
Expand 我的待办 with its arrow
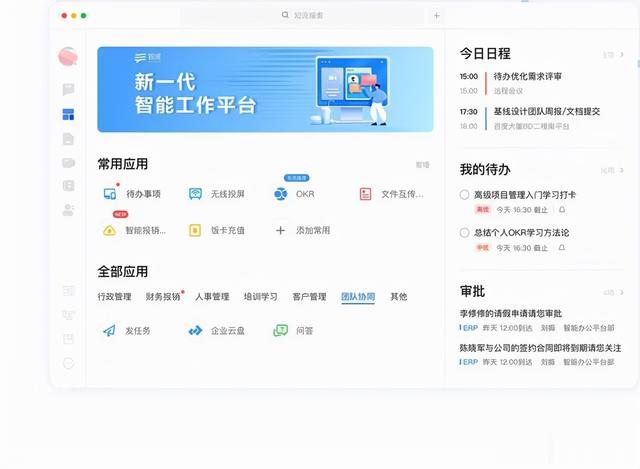[x=622, y=170]
